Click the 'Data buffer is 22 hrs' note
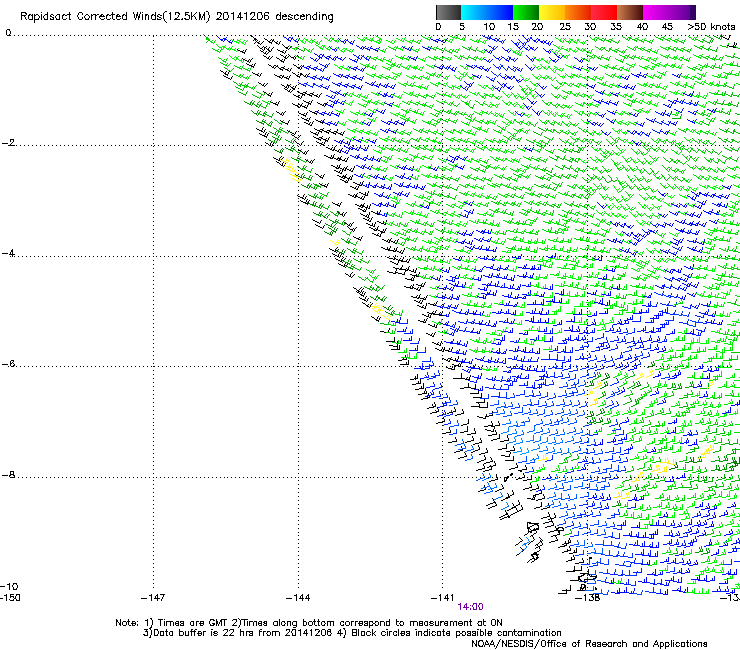Screen dimensions: 740x650 352,633
